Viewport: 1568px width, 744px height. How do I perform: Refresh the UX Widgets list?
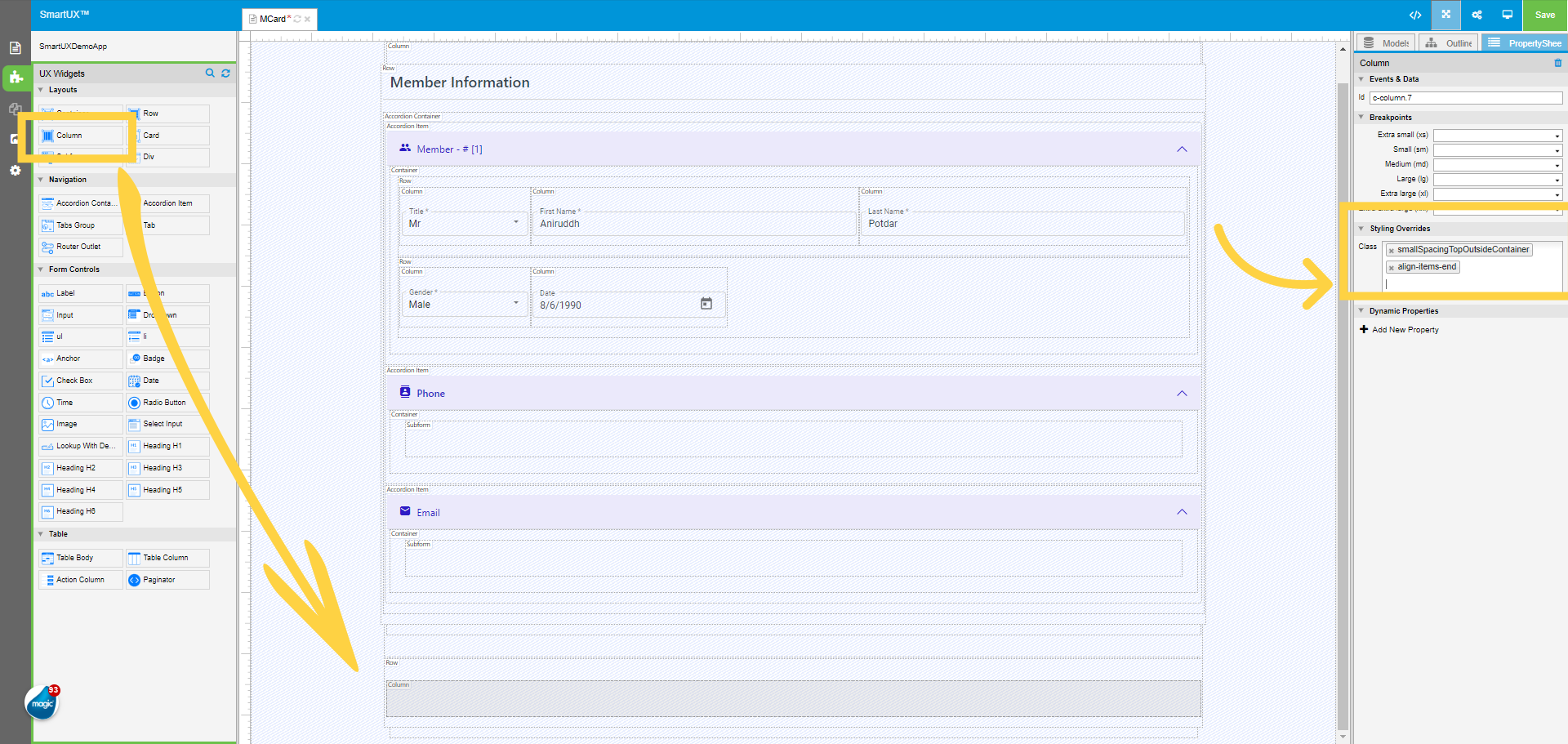click(x=225, y=74)
